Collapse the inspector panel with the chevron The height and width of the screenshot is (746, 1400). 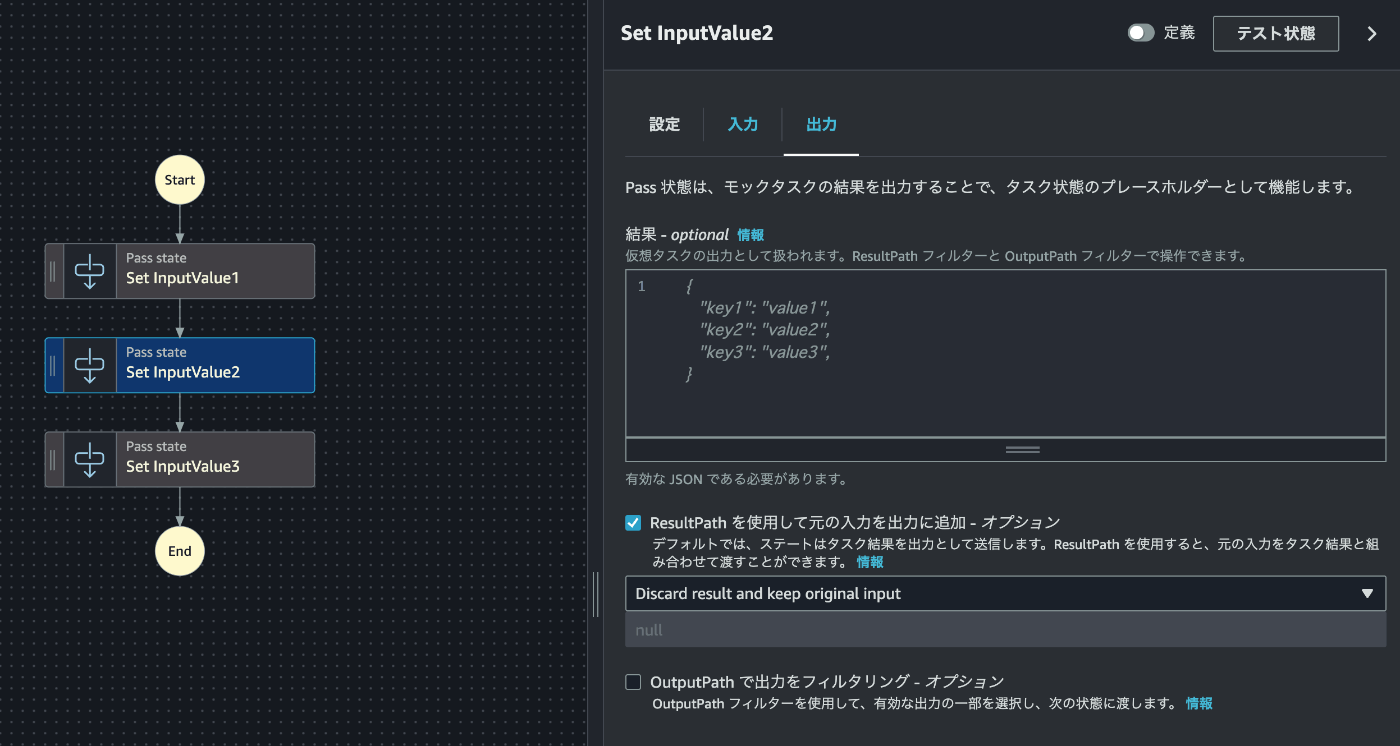[1372, 33]
